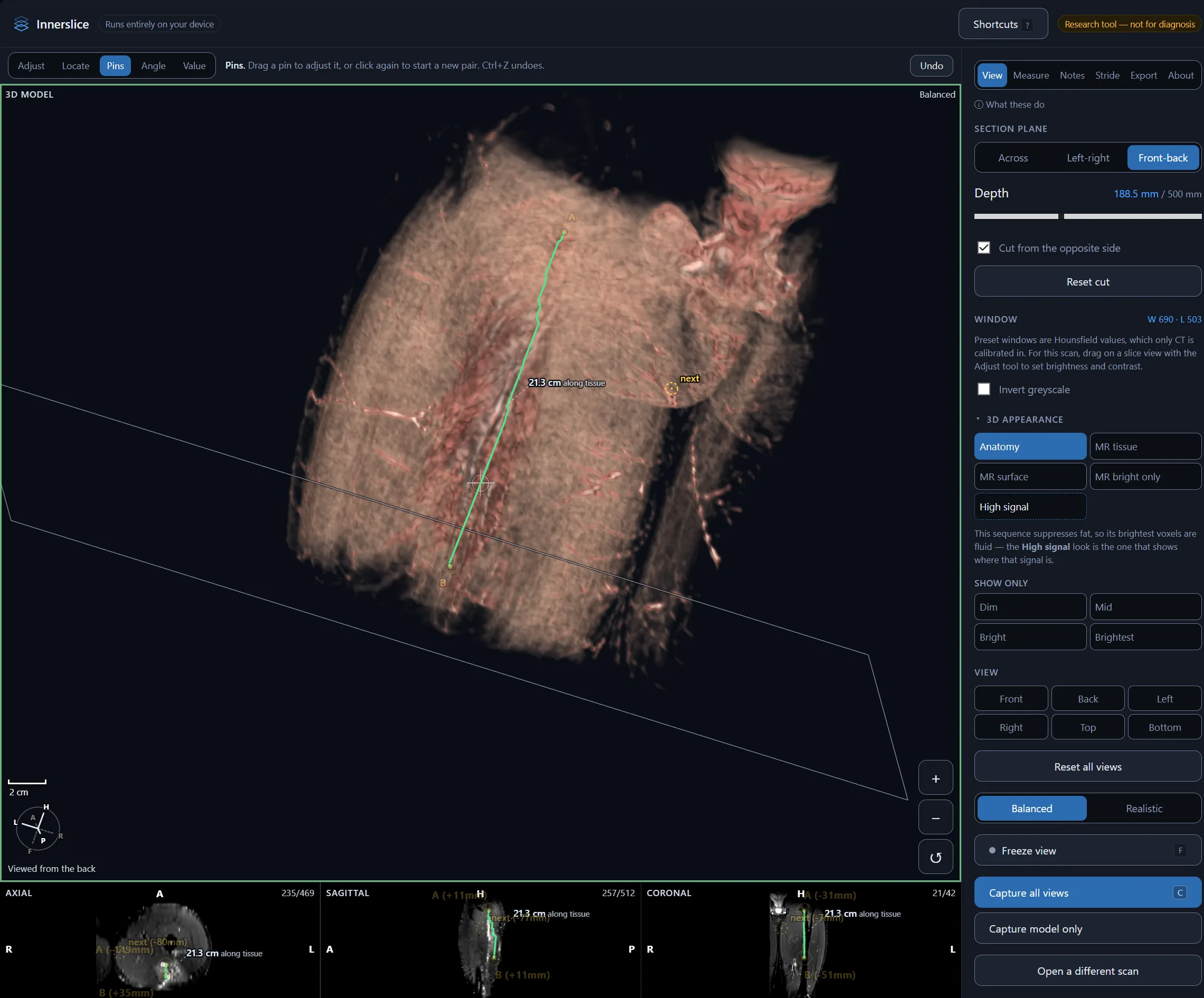Enable Invert greyscale checkbox

coord(984,389)
